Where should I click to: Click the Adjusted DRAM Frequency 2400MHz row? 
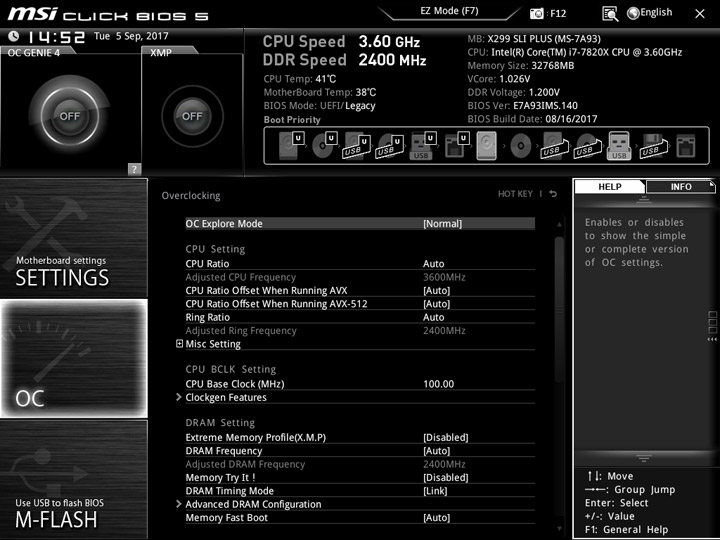[x=360, y=464]
